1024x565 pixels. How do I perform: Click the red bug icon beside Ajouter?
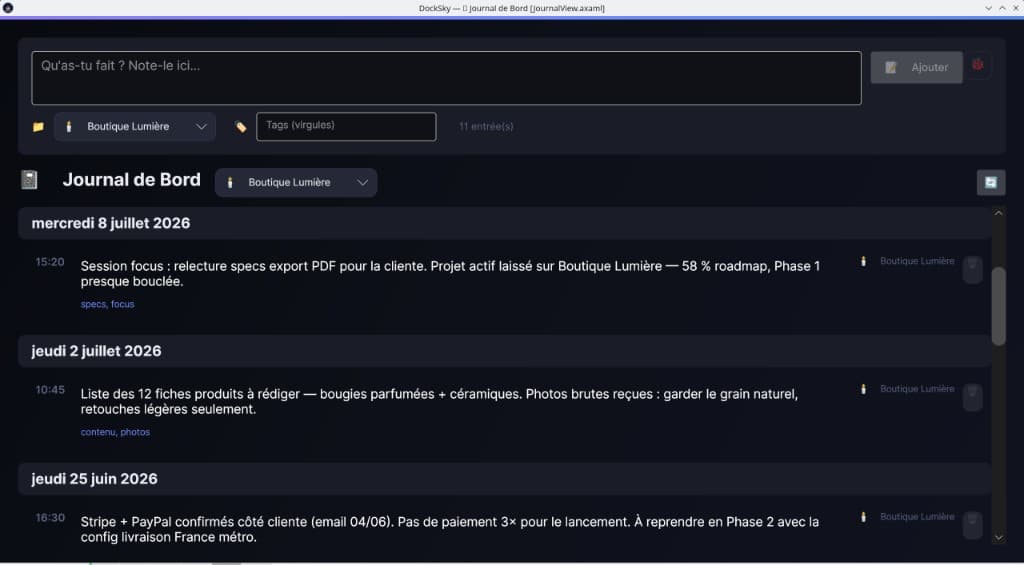(x=978, y=65)
